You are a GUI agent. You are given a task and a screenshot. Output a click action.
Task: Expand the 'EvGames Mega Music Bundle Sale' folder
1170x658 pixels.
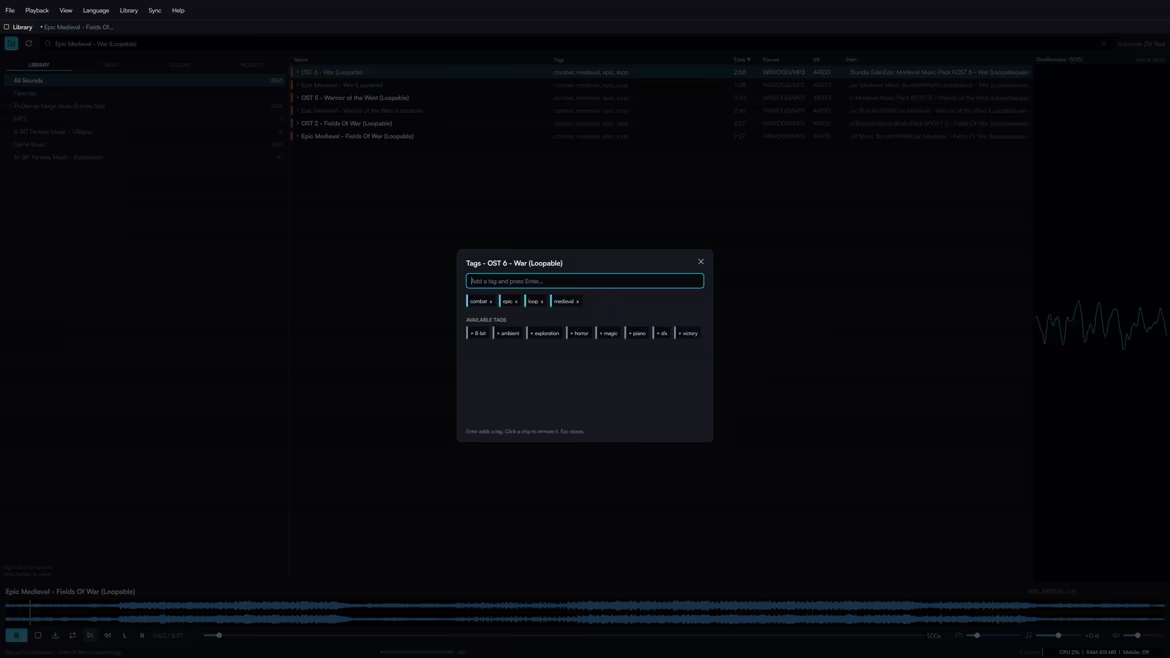[x=10, y=106]
